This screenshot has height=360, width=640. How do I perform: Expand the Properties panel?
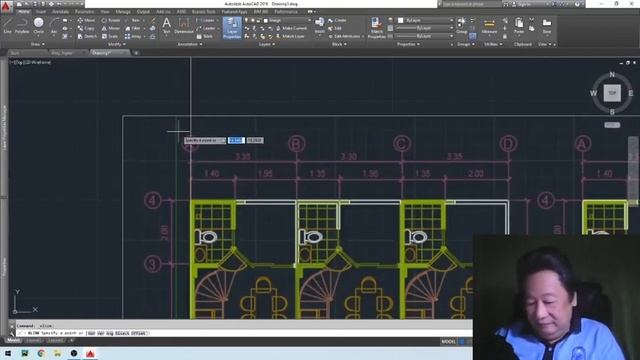click(408, 44)
